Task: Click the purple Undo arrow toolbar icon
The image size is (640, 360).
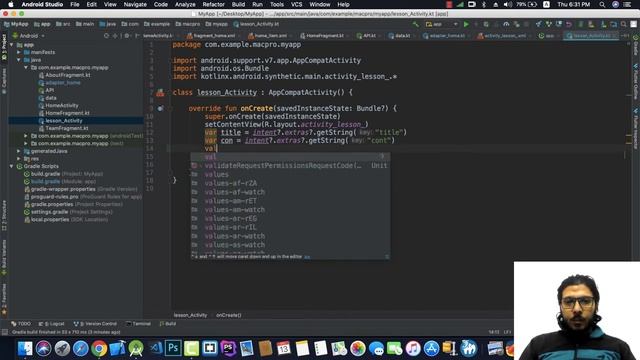Action: [569, 24]
